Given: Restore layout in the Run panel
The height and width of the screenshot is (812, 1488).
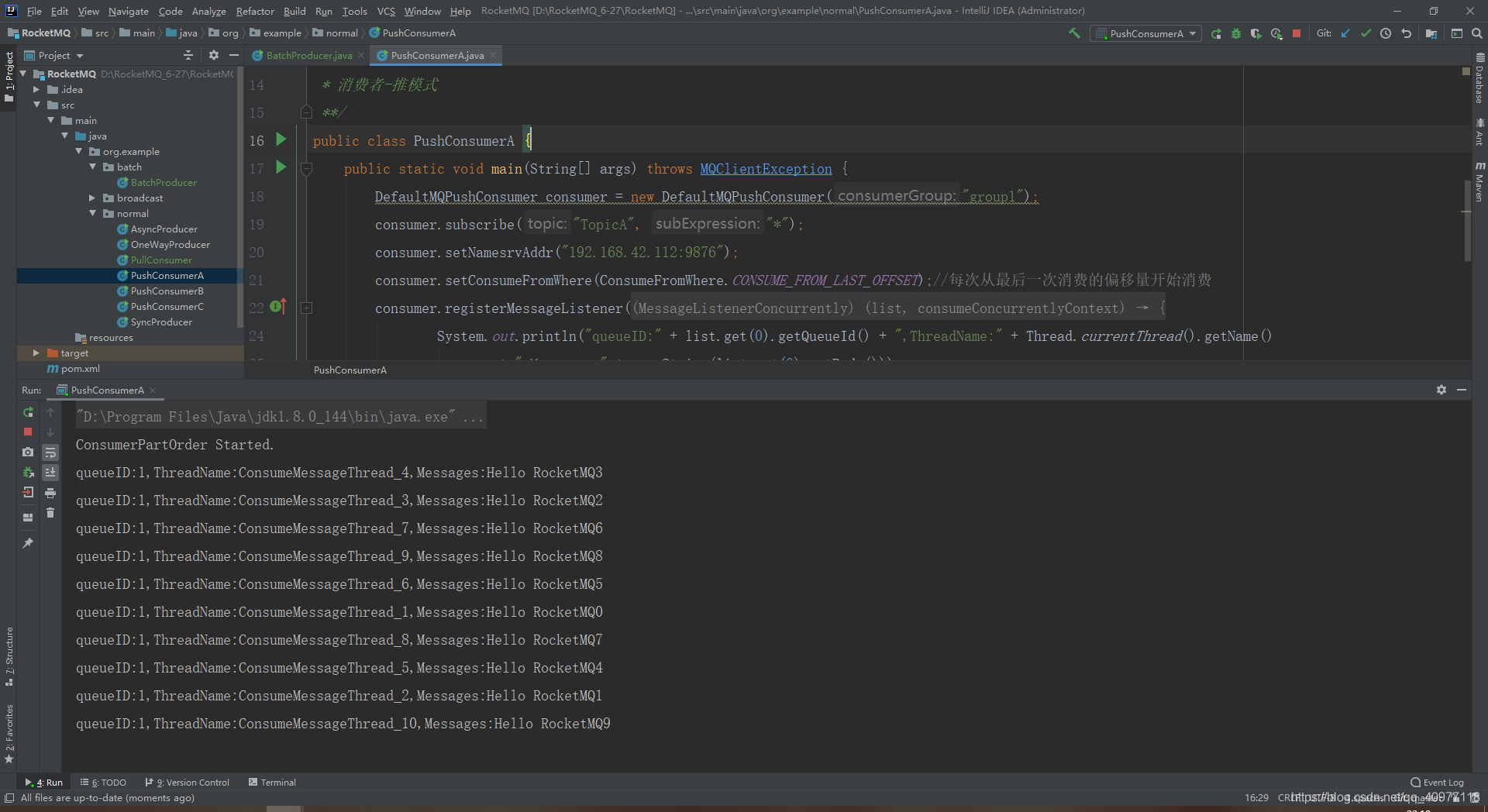Looking at the screenshot, I should point(28,517).
